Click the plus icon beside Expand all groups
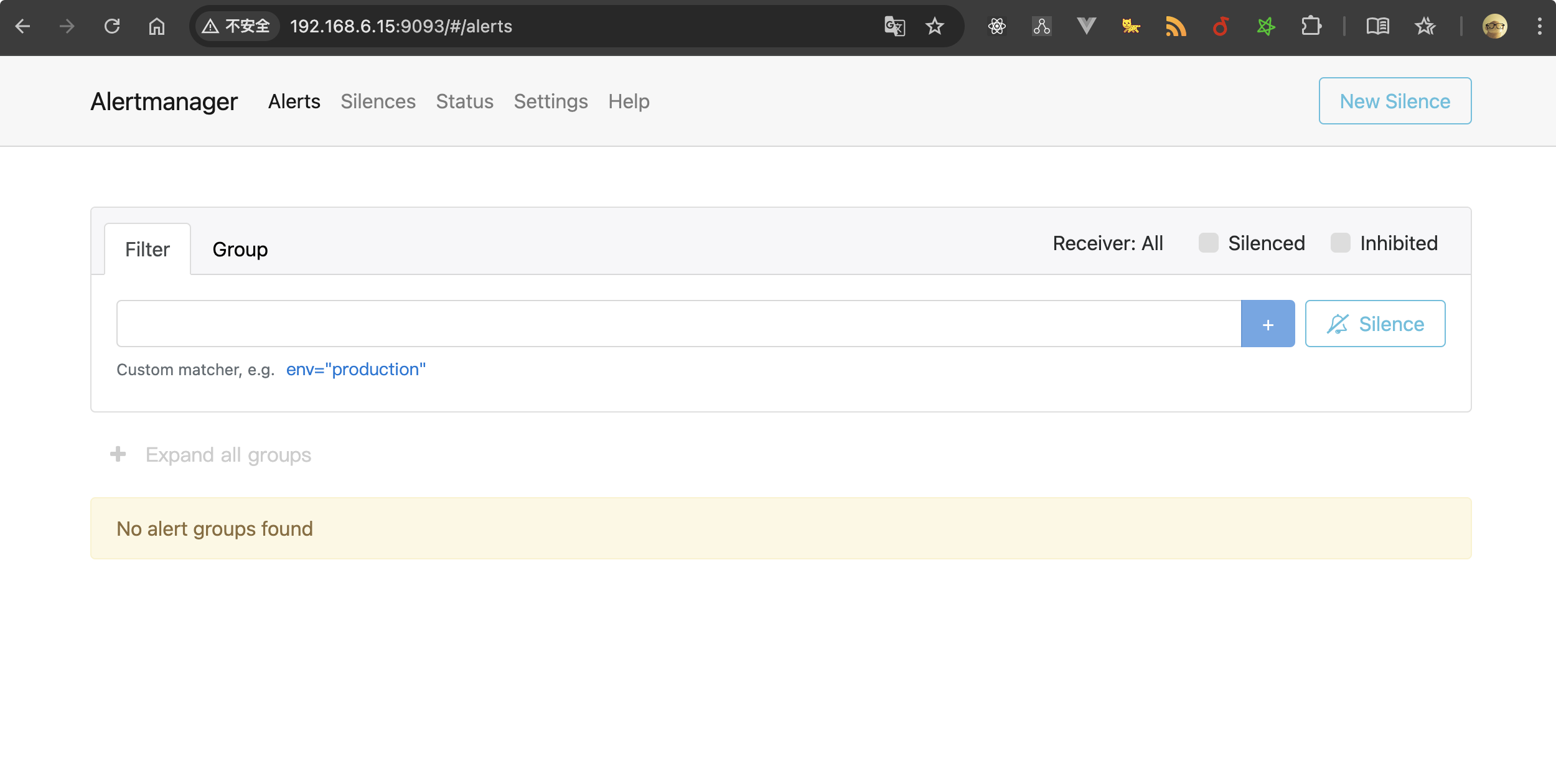Screen dimensions: 1556x784 pyautogui.click(x=118, y=454)
